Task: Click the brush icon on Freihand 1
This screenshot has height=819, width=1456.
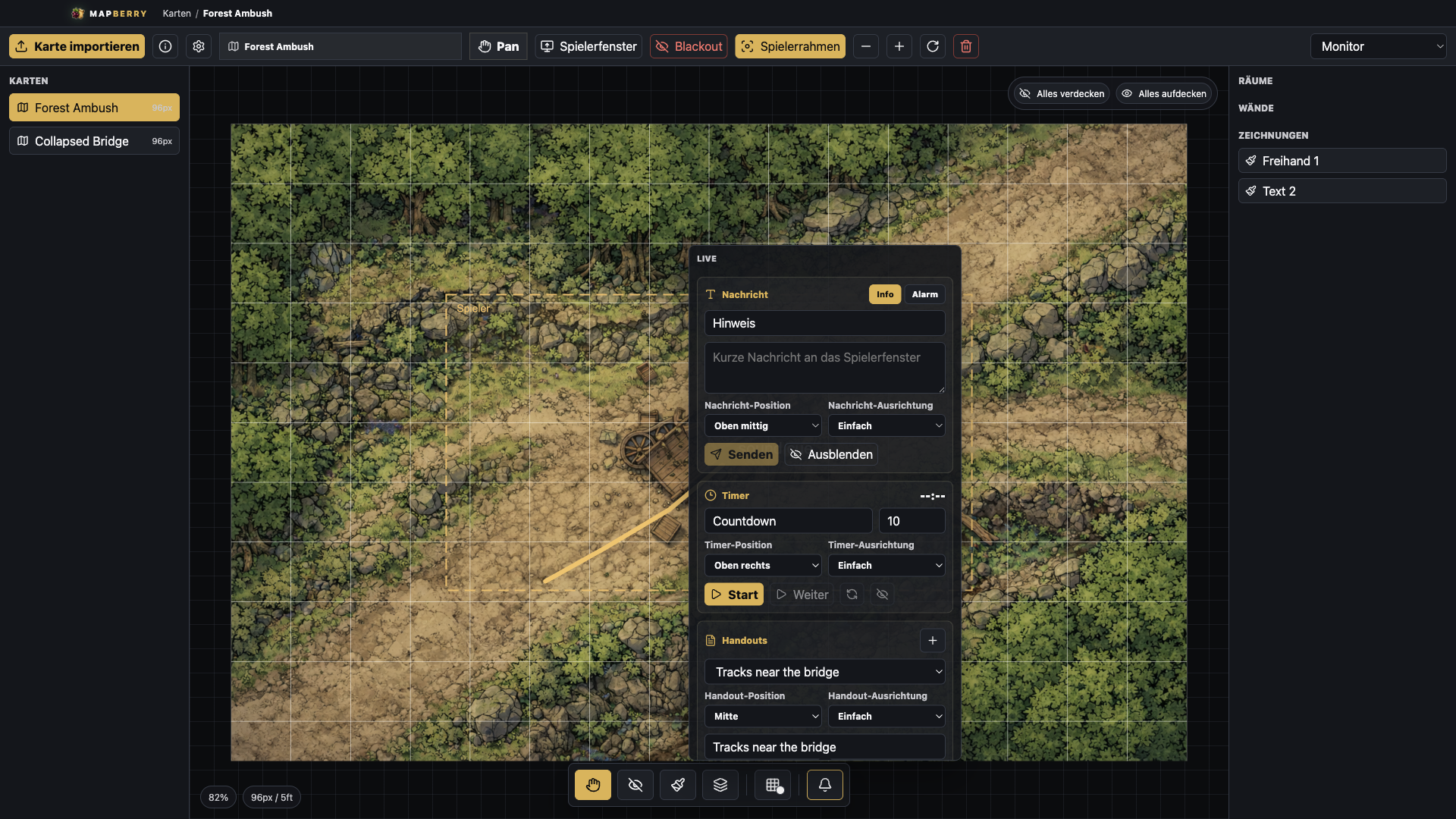Action: [1251, 161]
